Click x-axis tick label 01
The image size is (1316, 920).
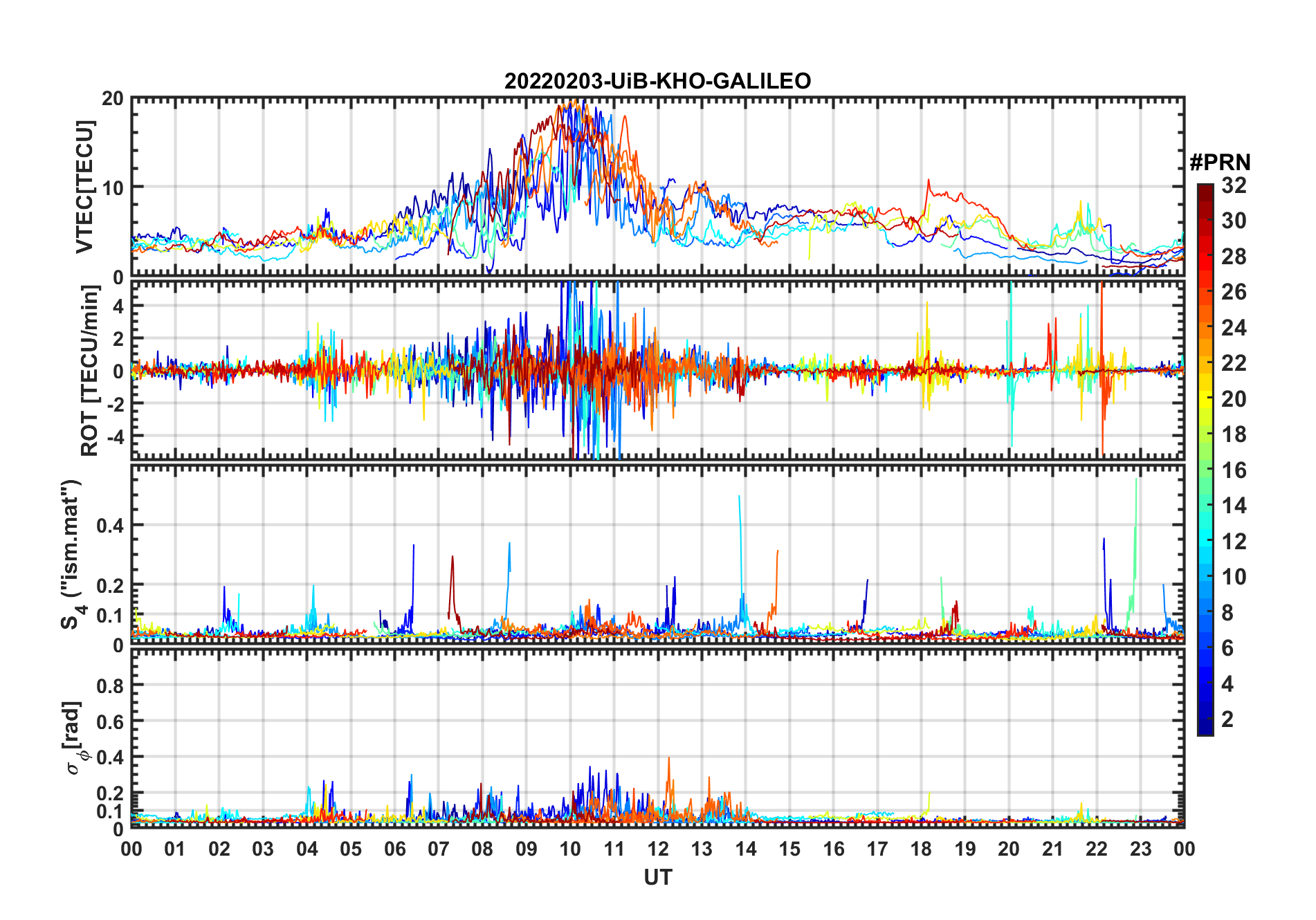point(175,849)
